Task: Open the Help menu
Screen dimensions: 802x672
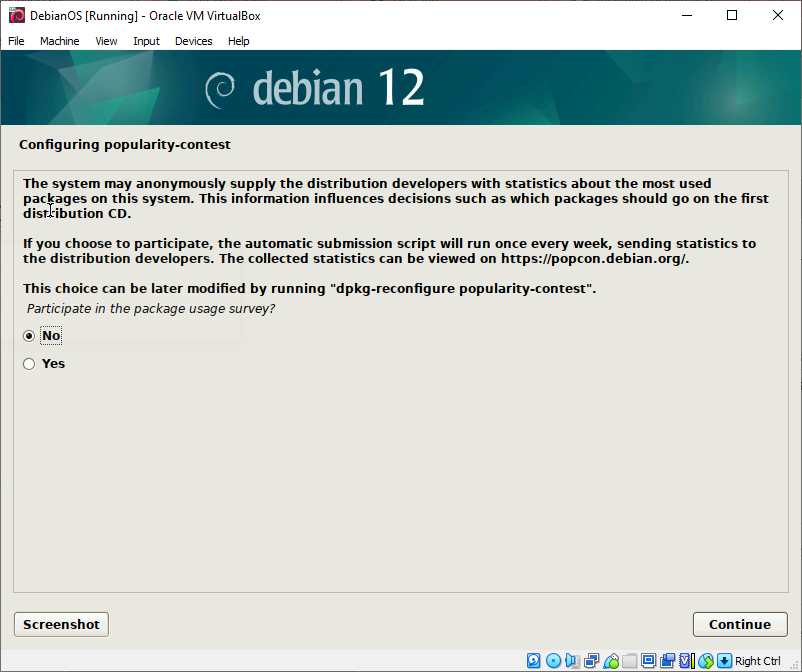Action: coord(239,41)
